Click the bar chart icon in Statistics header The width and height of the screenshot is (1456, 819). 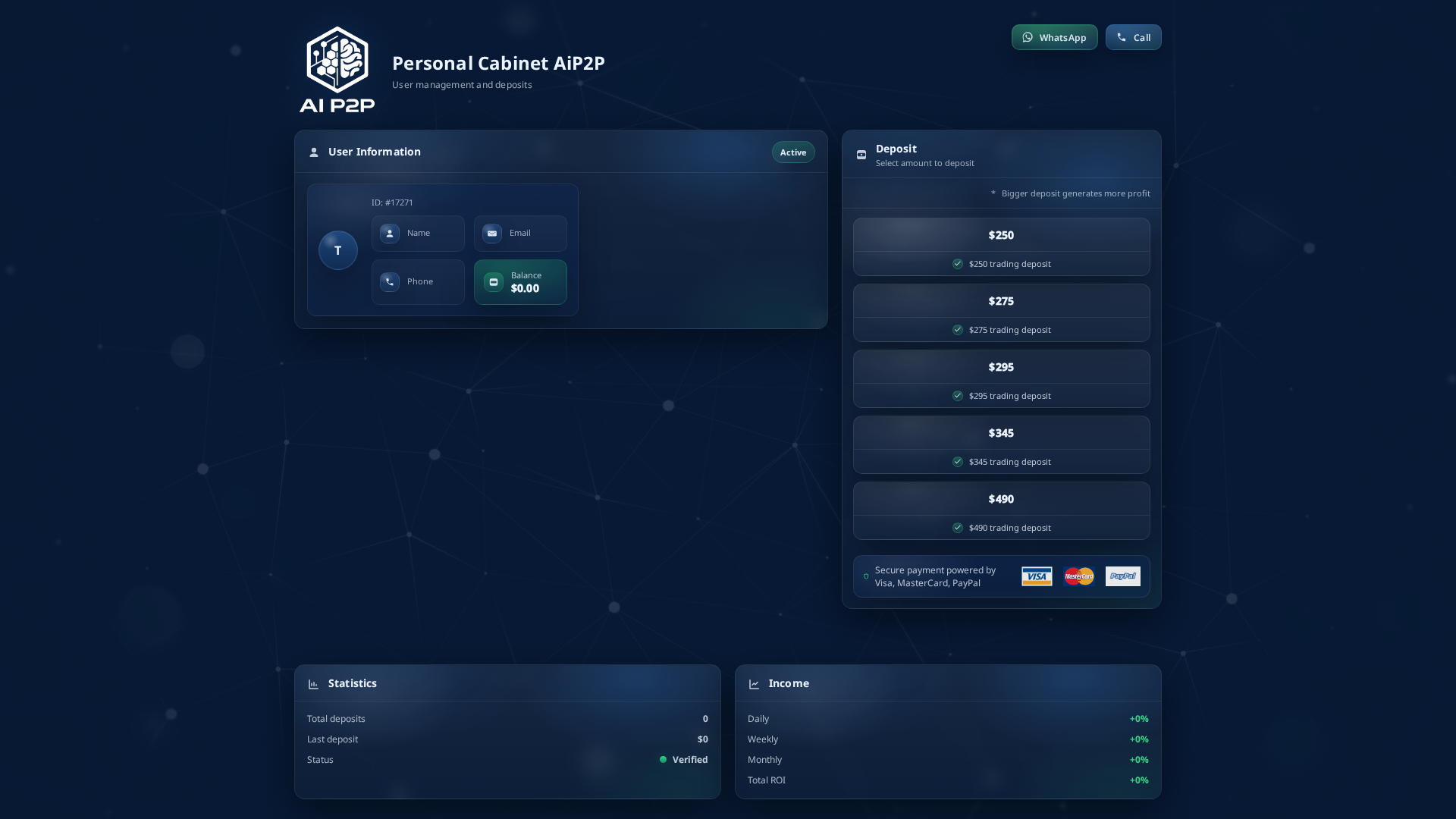click(313, 683)
